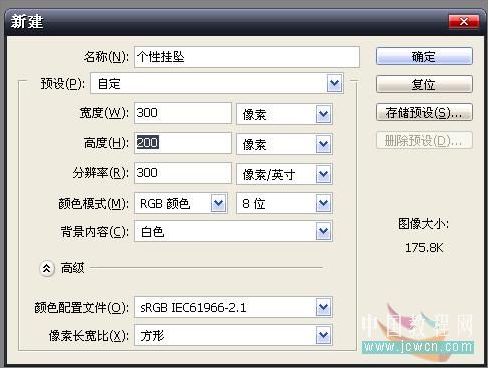
Task: Open the 预设 dropdown showing 自定
Action: 217,83
